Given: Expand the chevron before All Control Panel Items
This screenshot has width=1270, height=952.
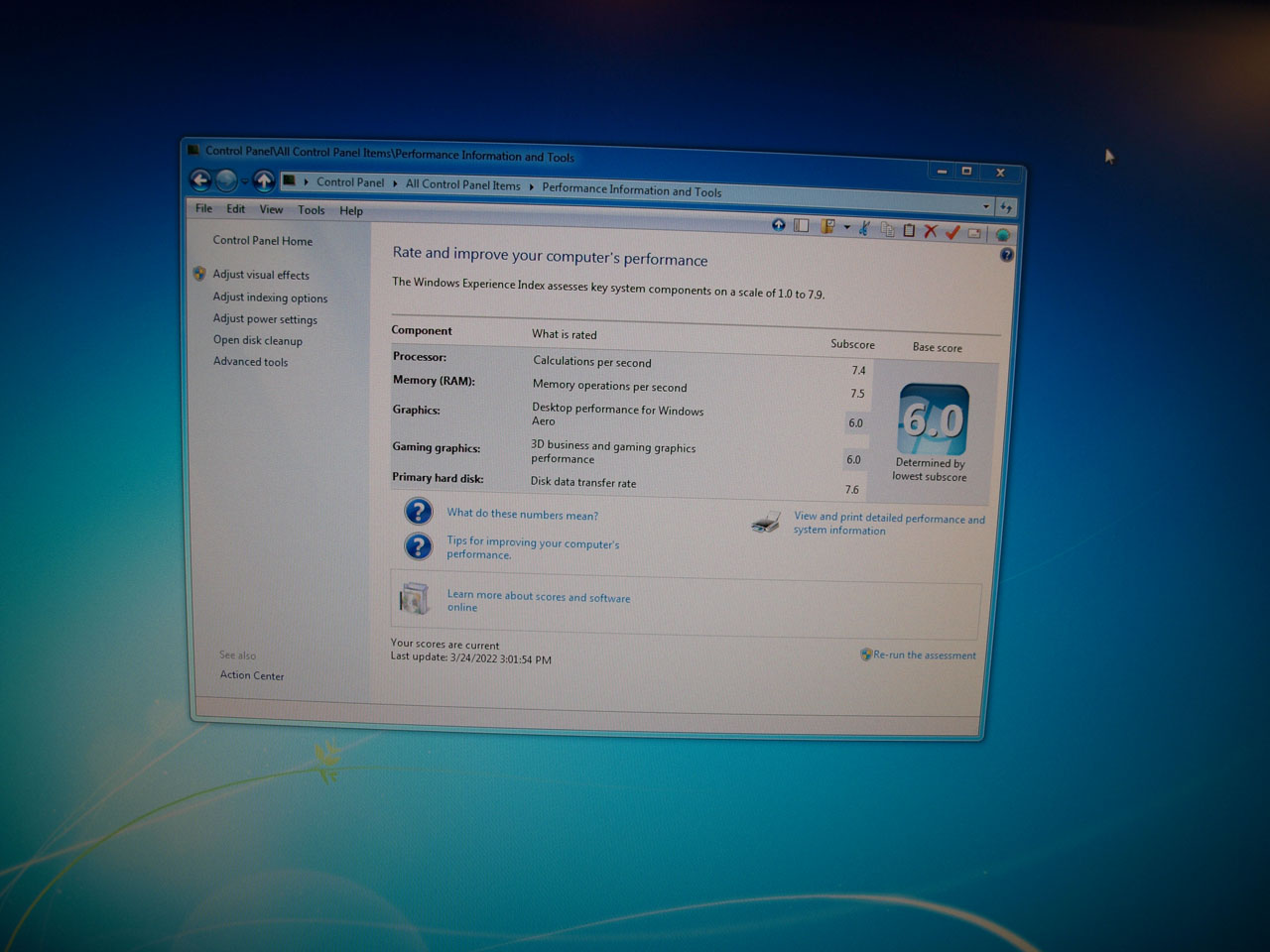Looking at the screenshot, I should coord(395,183).
